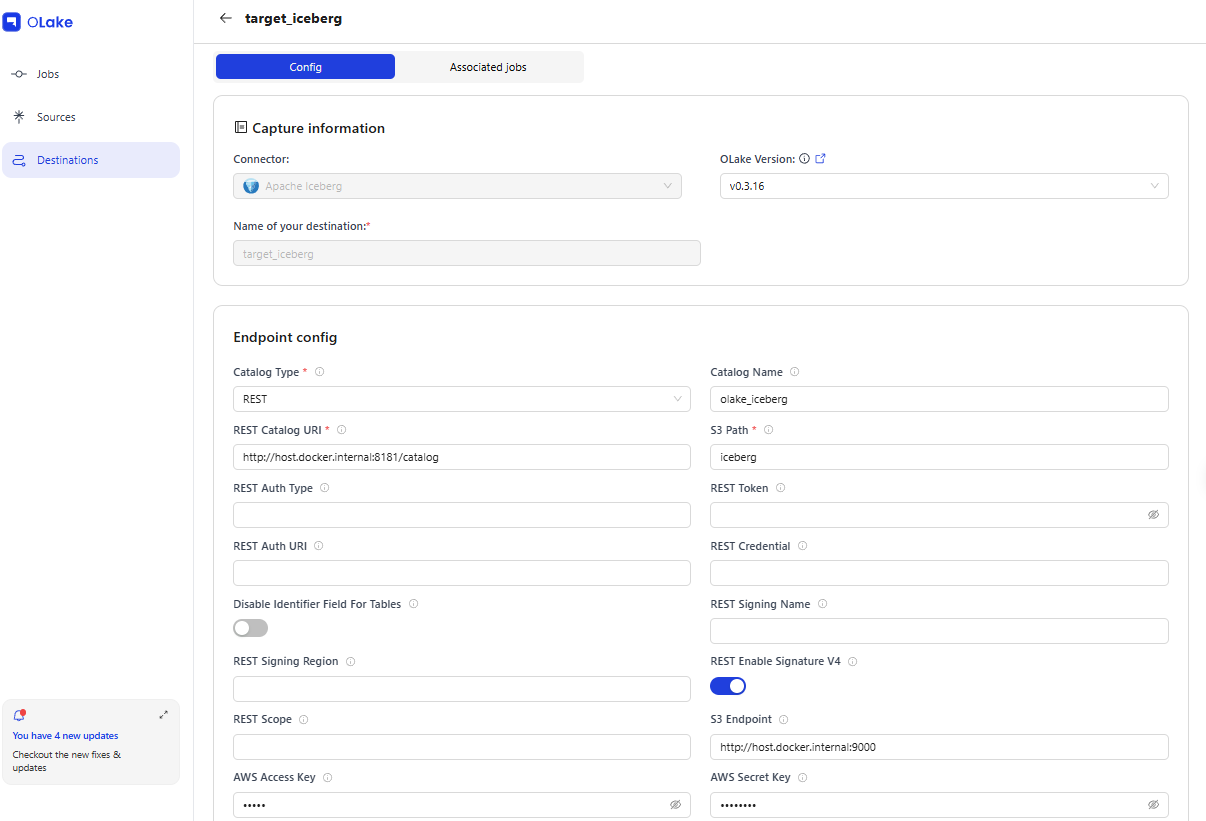This screenshot has height=821, width=1206.
Task: Click info icon beside OLake Version
Action: click(x=804, y=159)
